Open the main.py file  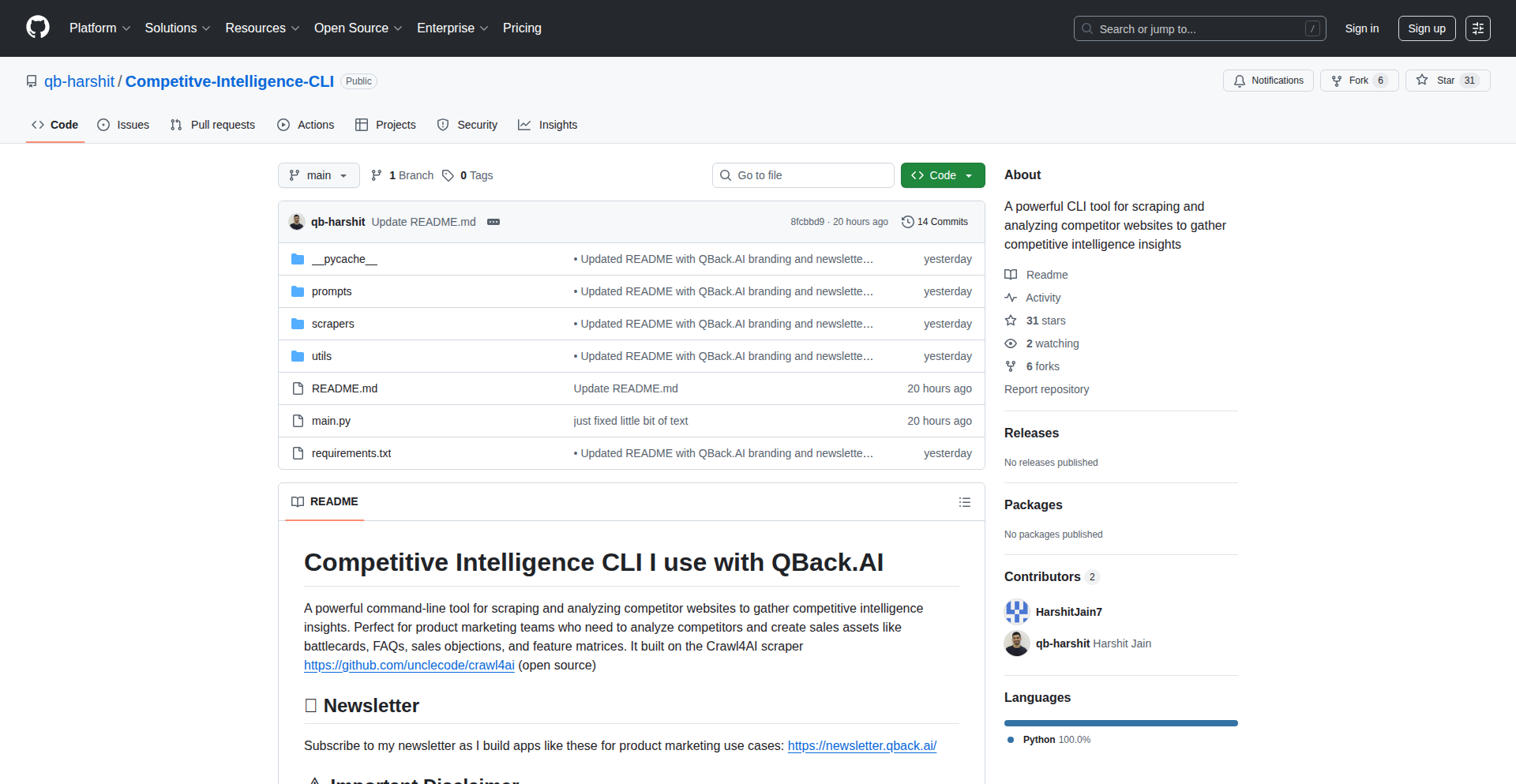point(331,421)
